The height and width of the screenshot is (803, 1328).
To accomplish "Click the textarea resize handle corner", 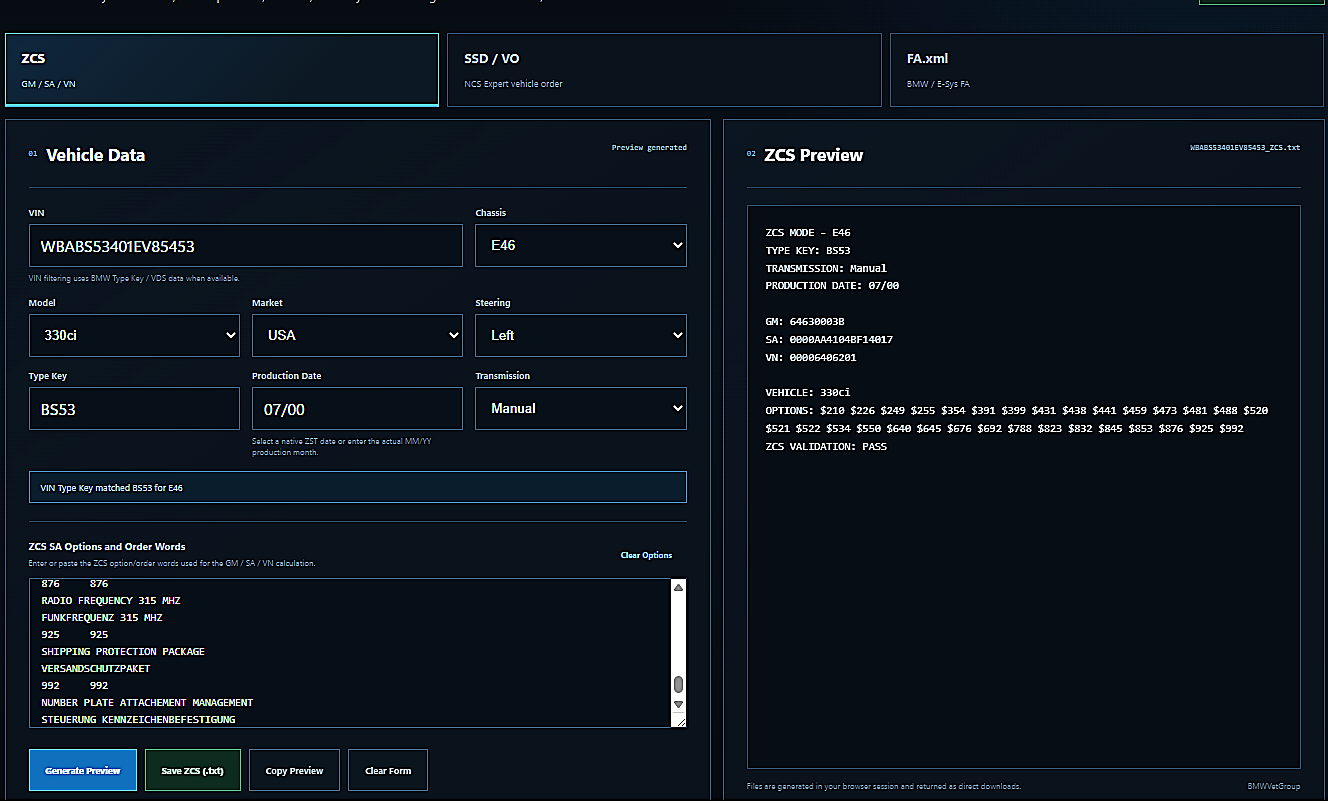I will (x=679, y=720).
